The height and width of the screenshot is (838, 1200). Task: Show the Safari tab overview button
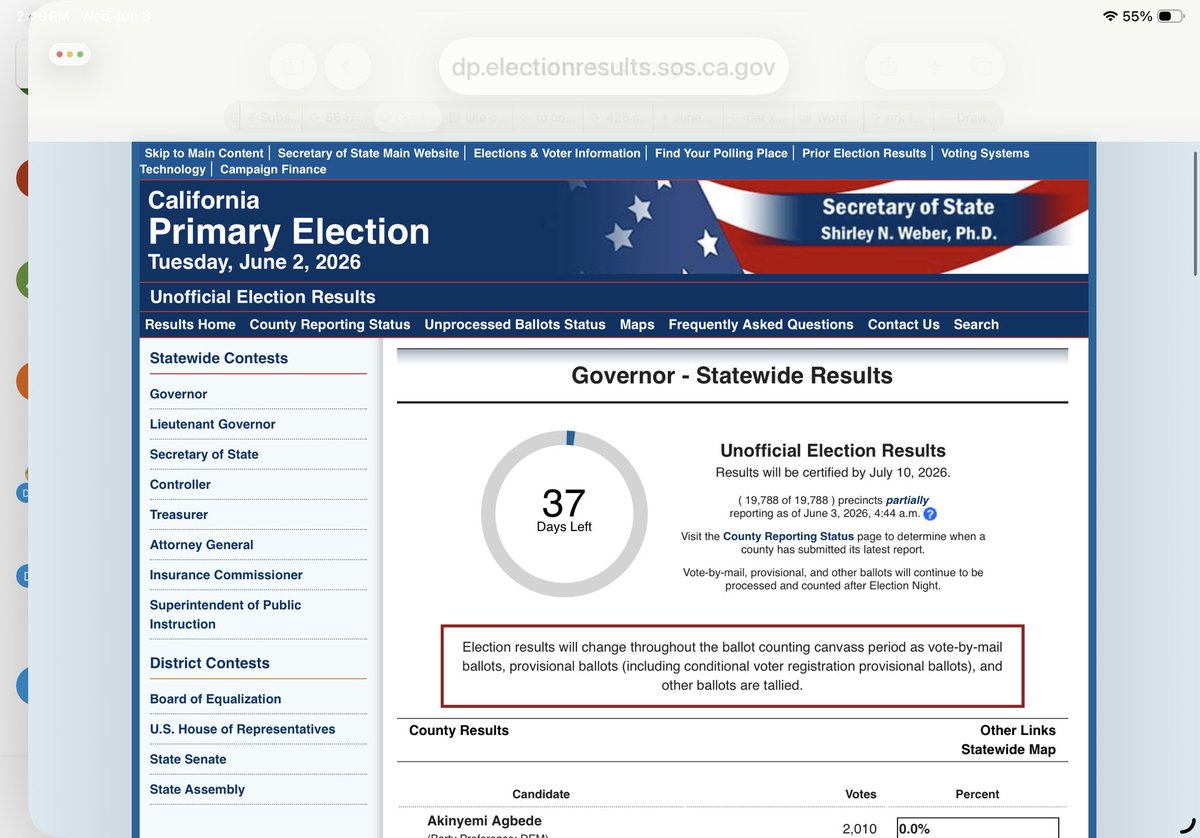[x=981, y=66]
